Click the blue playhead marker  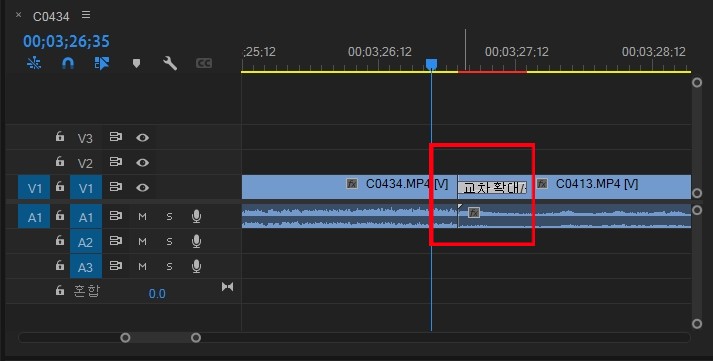(431, 64)
